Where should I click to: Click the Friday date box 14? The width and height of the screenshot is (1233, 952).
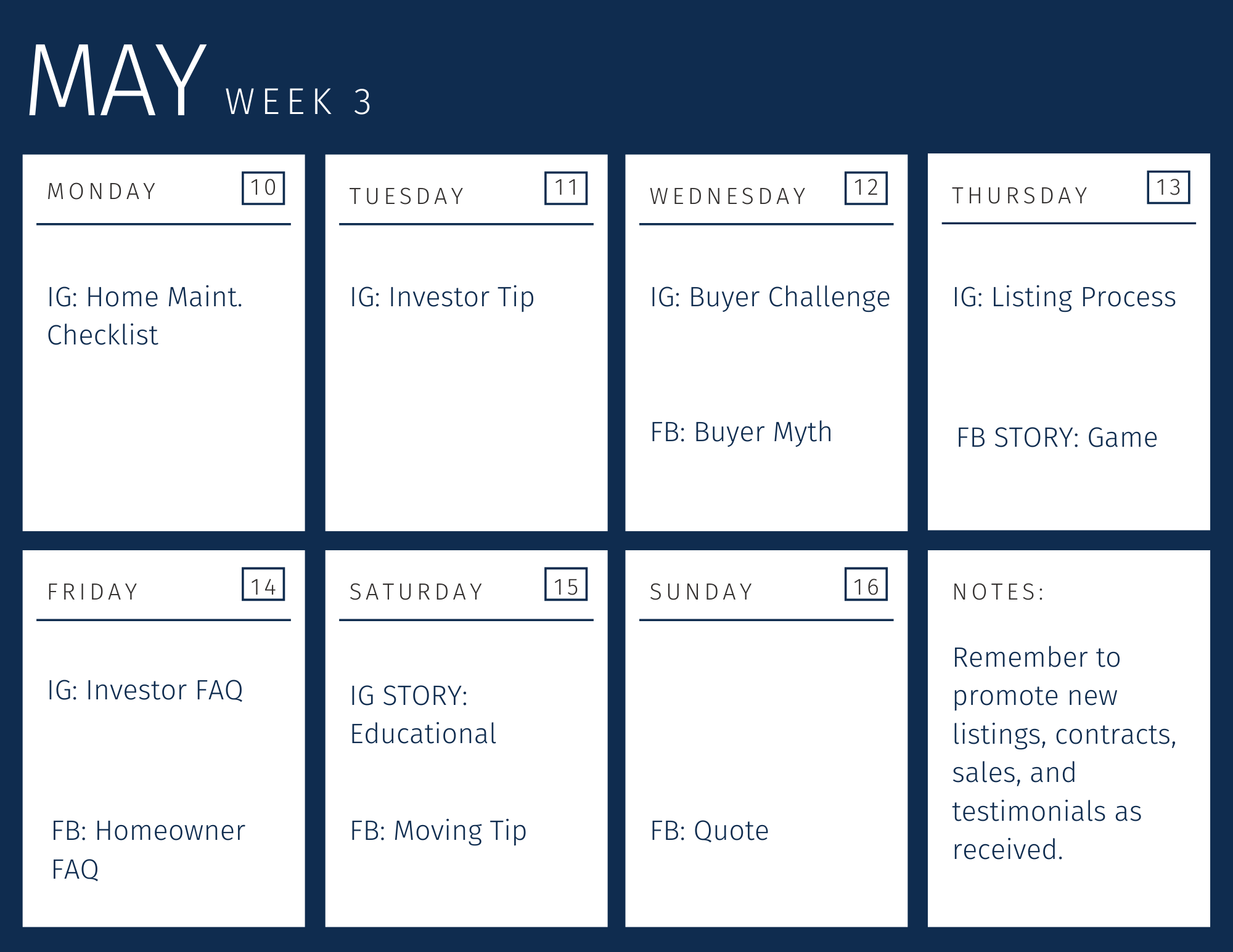point(263,584)
